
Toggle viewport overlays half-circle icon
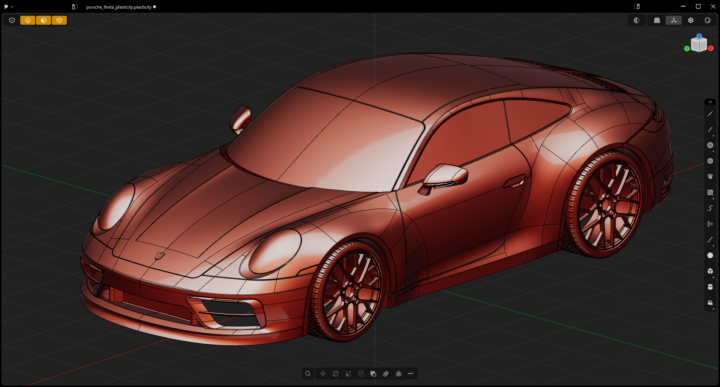[x=636, y=20]
